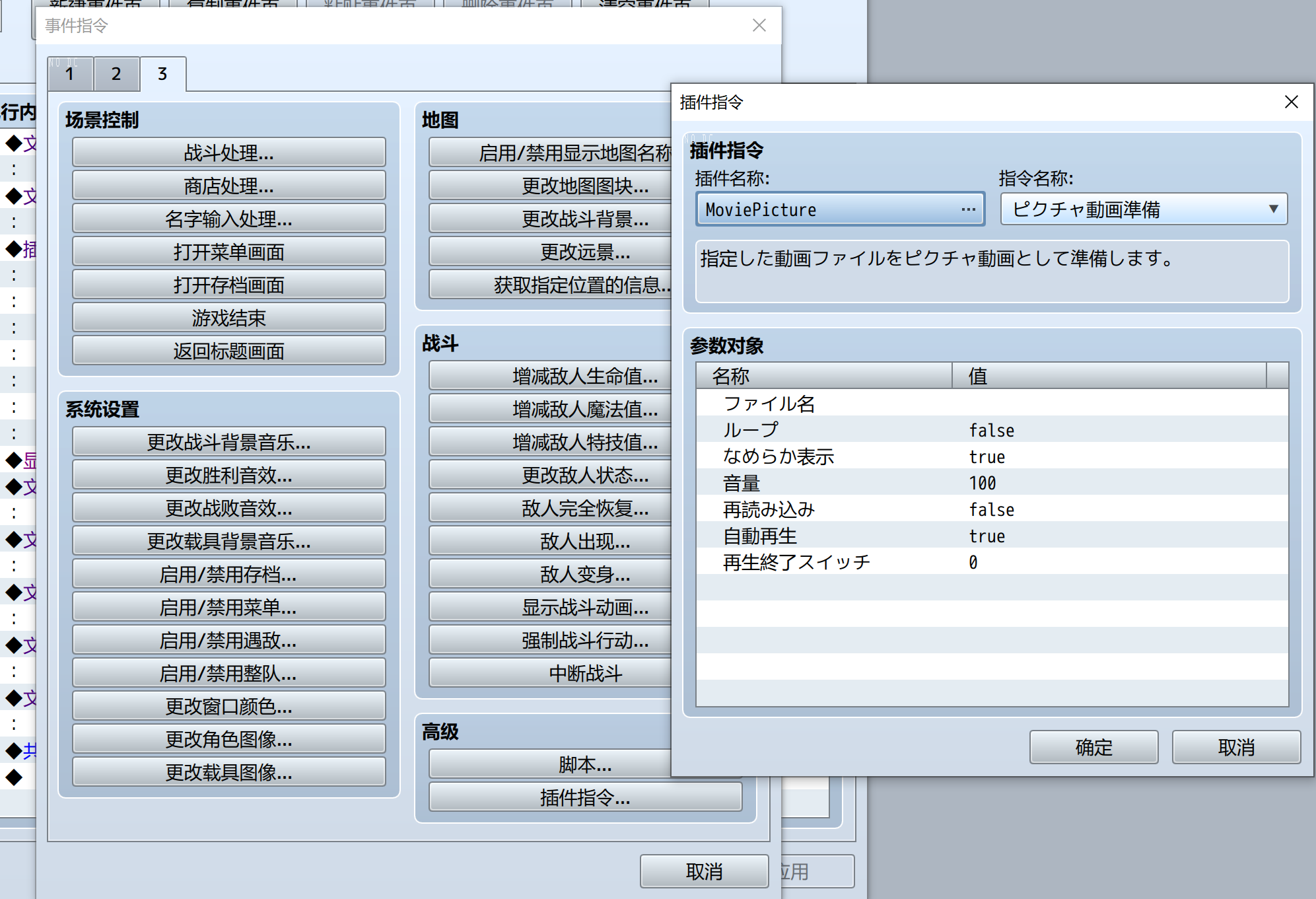Open 更改窗口颜色... command
The image size is (1316, 899).
point(228,706)
